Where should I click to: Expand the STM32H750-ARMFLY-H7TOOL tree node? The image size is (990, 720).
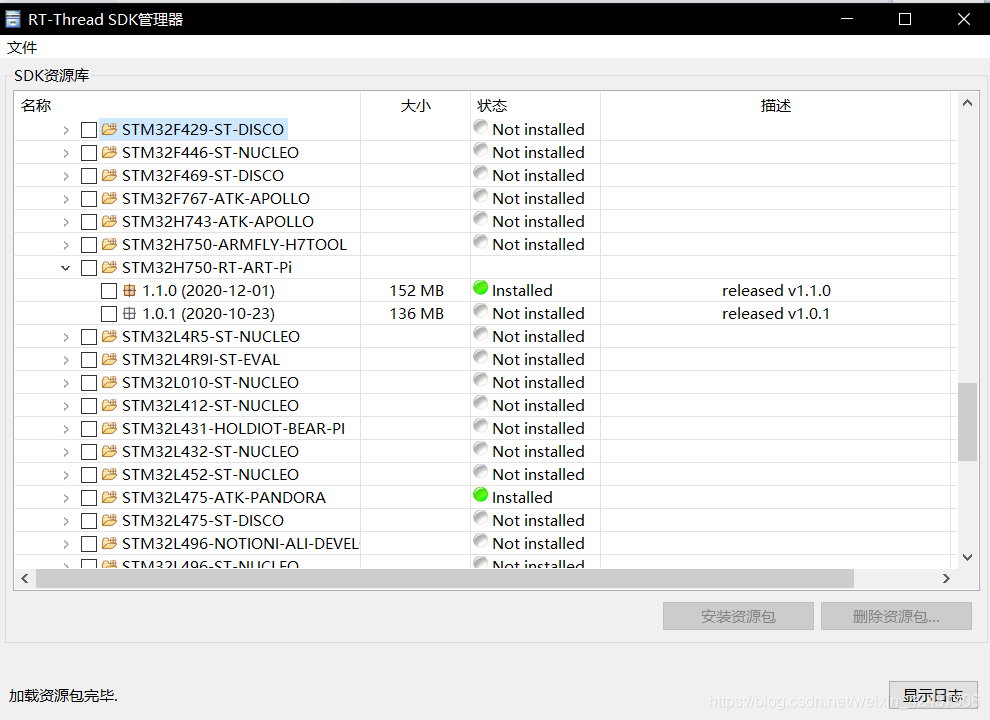click(66, 245)
